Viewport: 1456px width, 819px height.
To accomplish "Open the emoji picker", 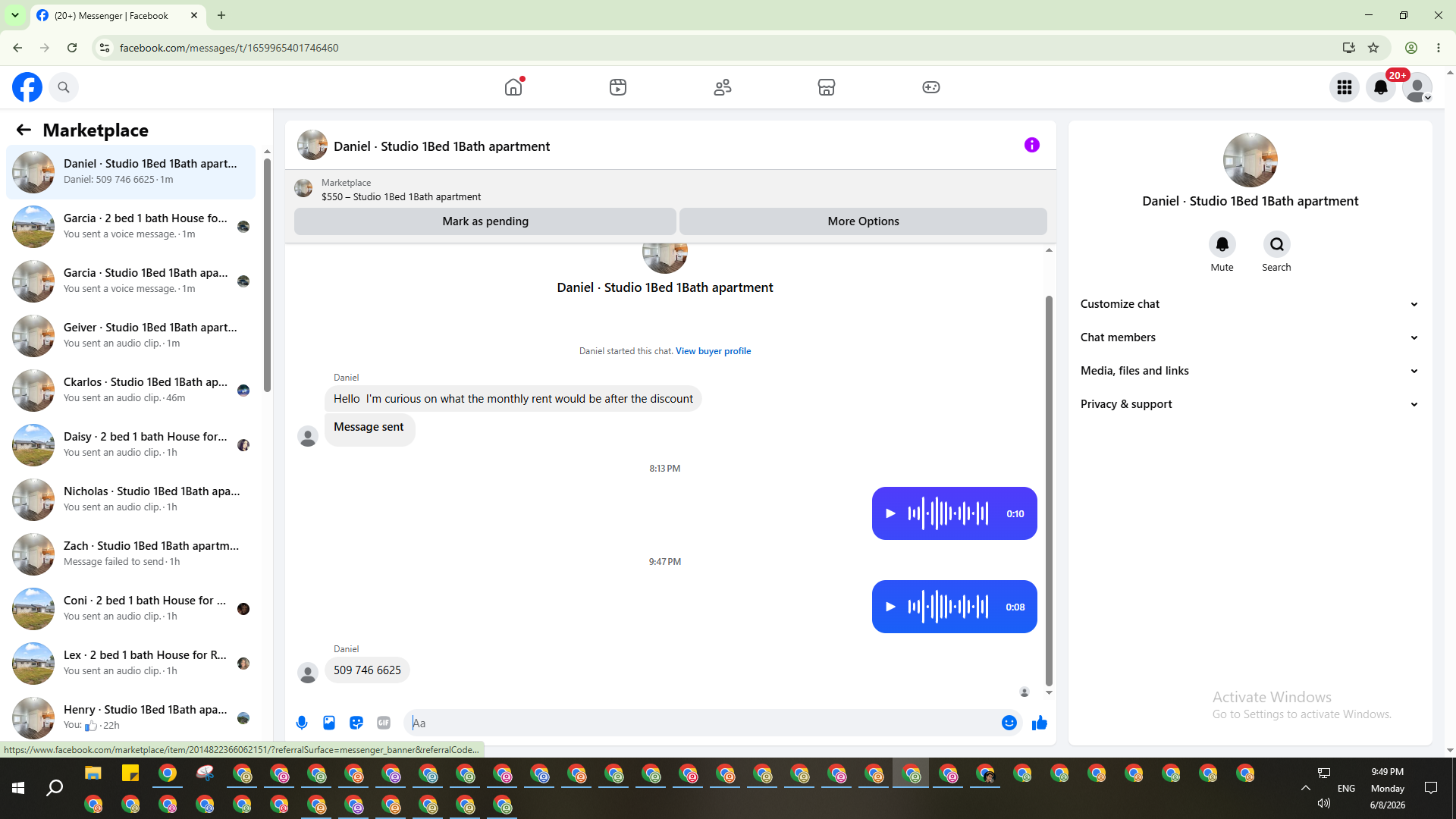I will point(1009,723).
